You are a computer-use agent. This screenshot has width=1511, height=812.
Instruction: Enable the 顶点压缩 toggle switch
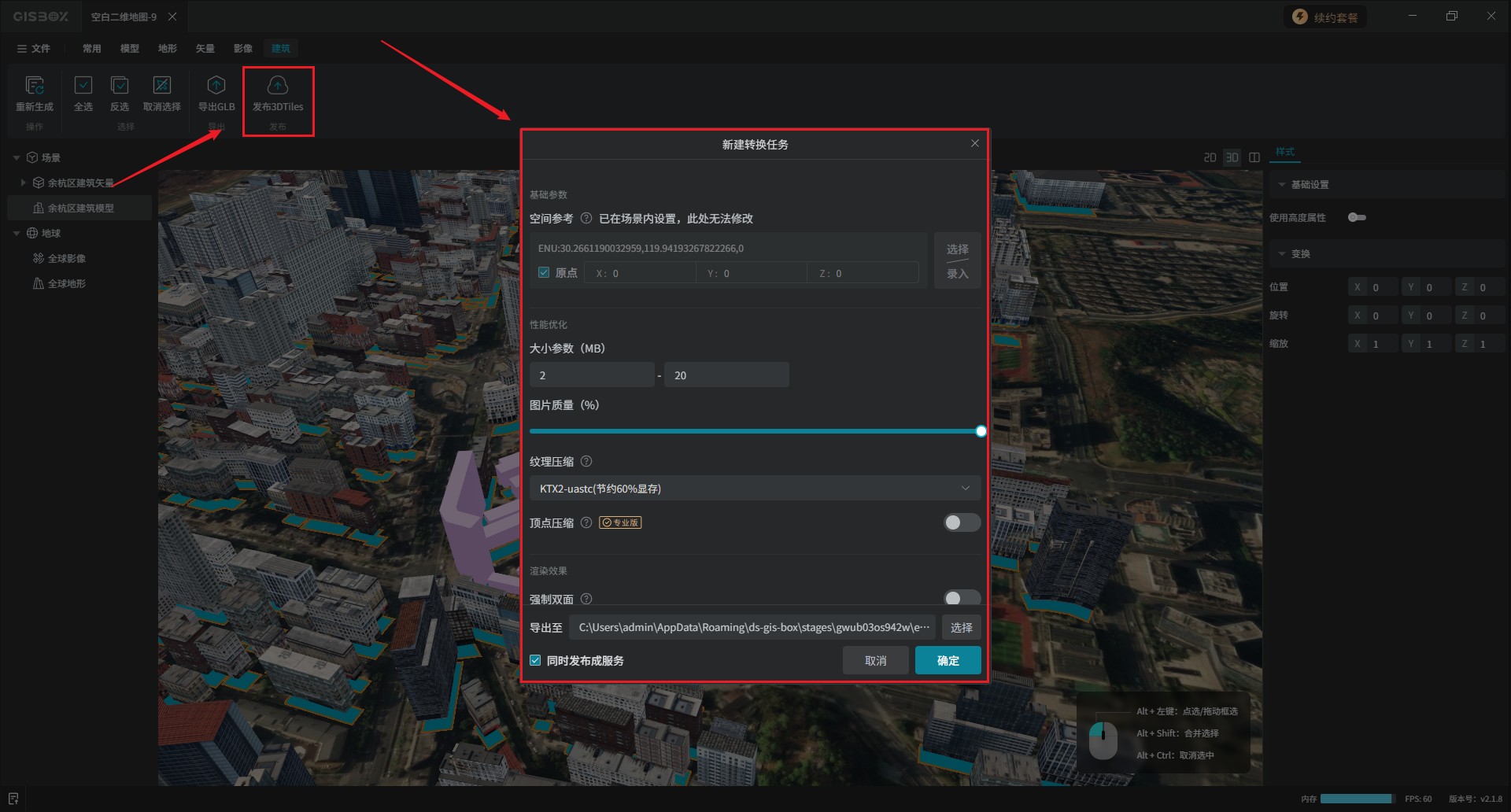point(962,523)
